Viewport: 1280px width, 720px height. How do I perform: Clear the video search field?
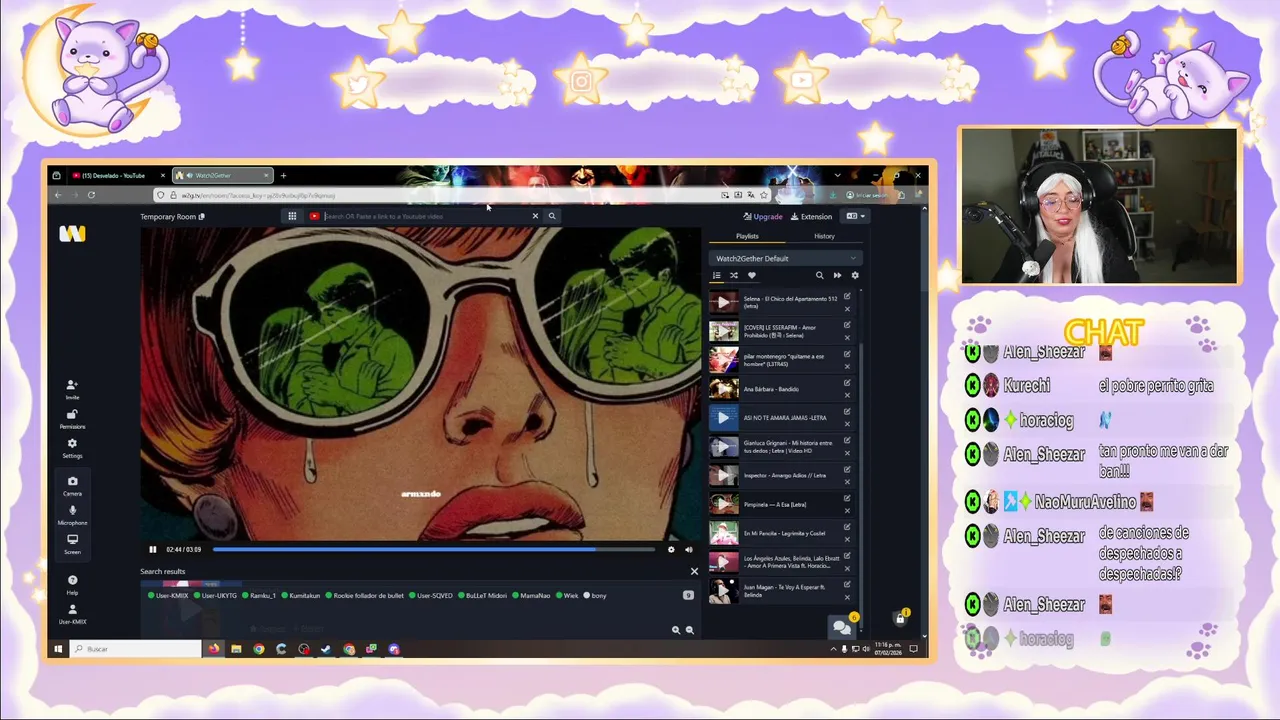[535, 216]
